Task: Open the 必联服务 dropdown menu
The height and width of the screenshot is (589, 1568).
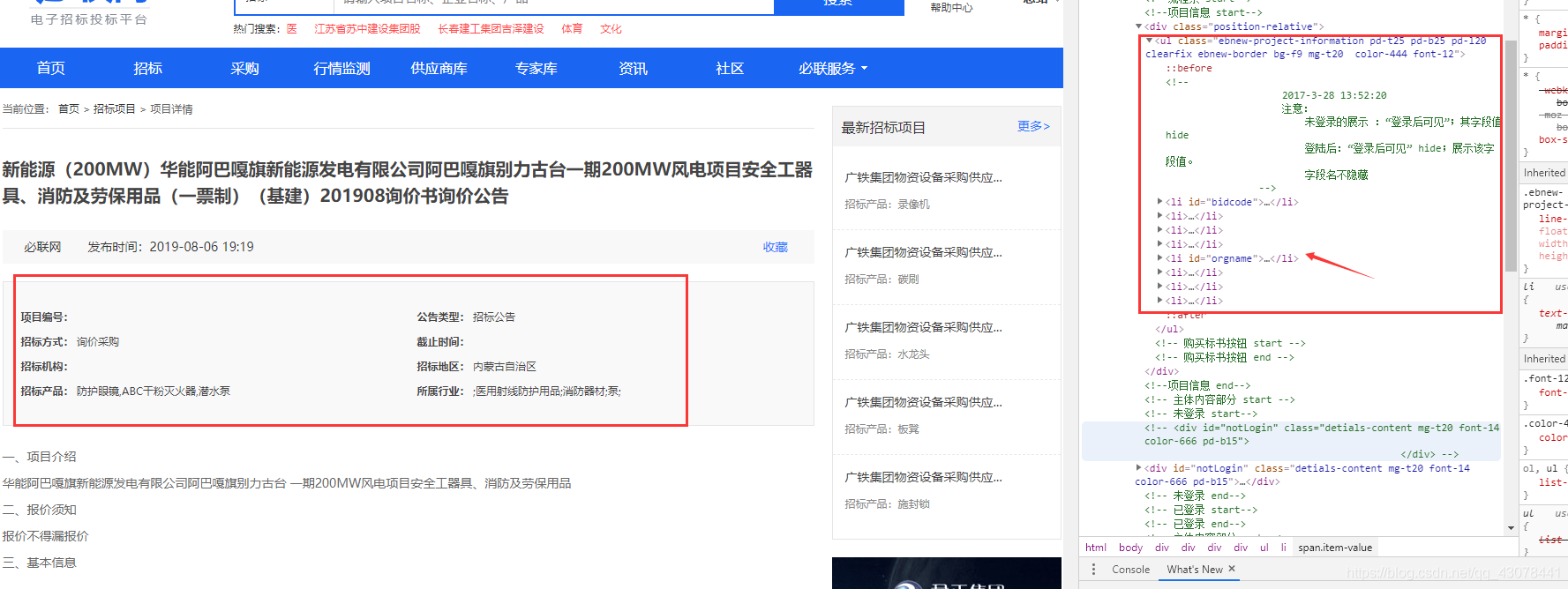Action: point(833,68)
